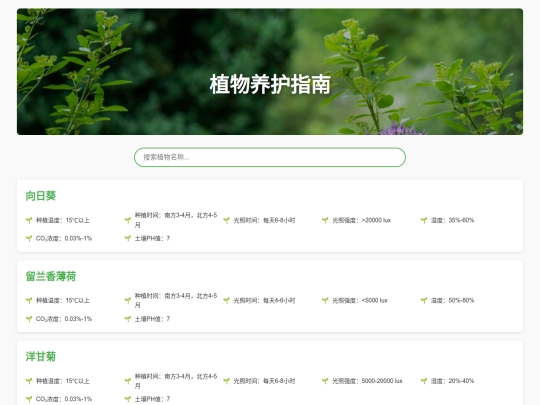Select 洋甘菊 text 土壤PH值：7
This screenshot has width=540, height=405.
click(152, 399)
